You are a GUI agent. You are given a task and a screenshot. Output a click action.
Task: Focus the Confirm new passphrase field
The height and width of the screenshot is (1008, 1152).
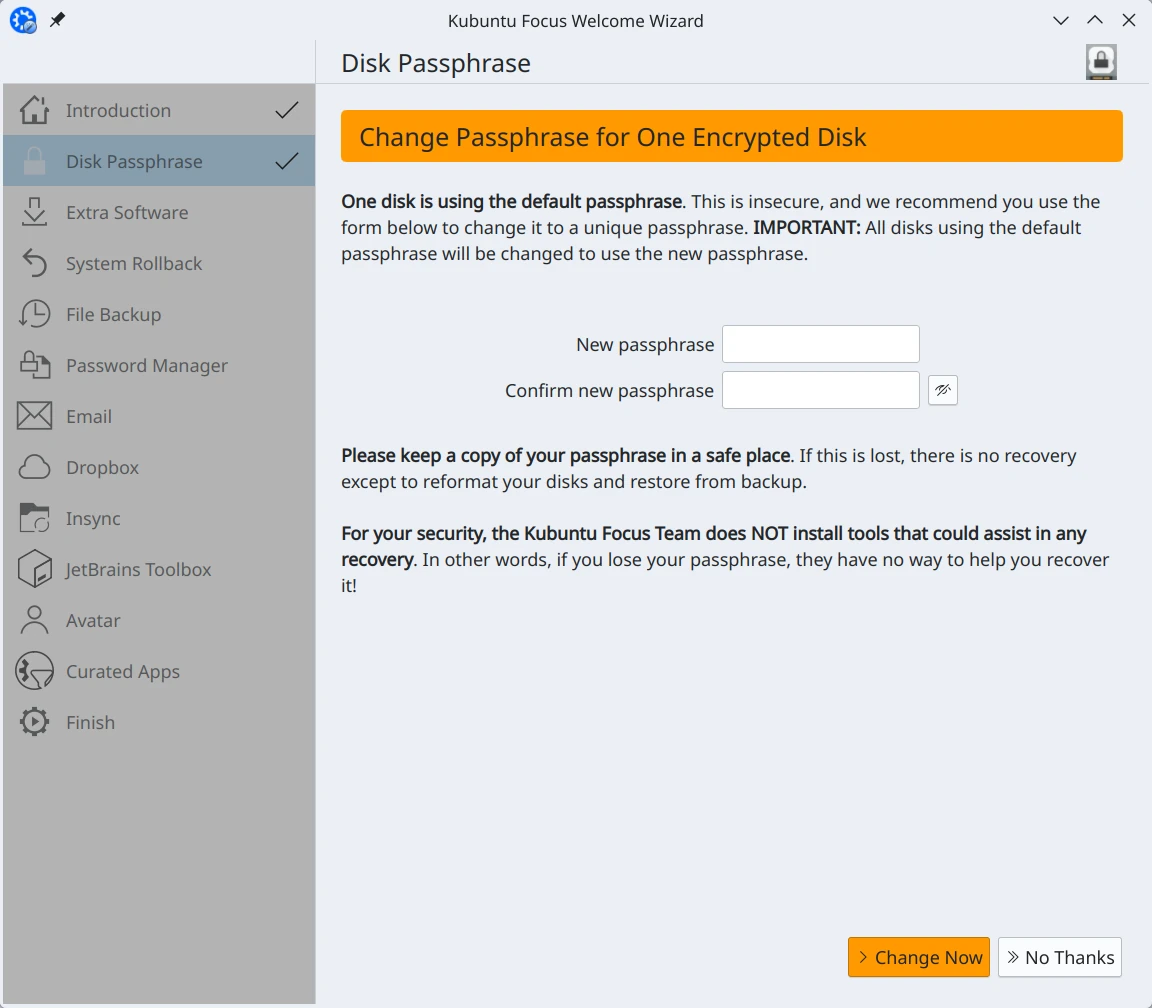pos(821,390)
